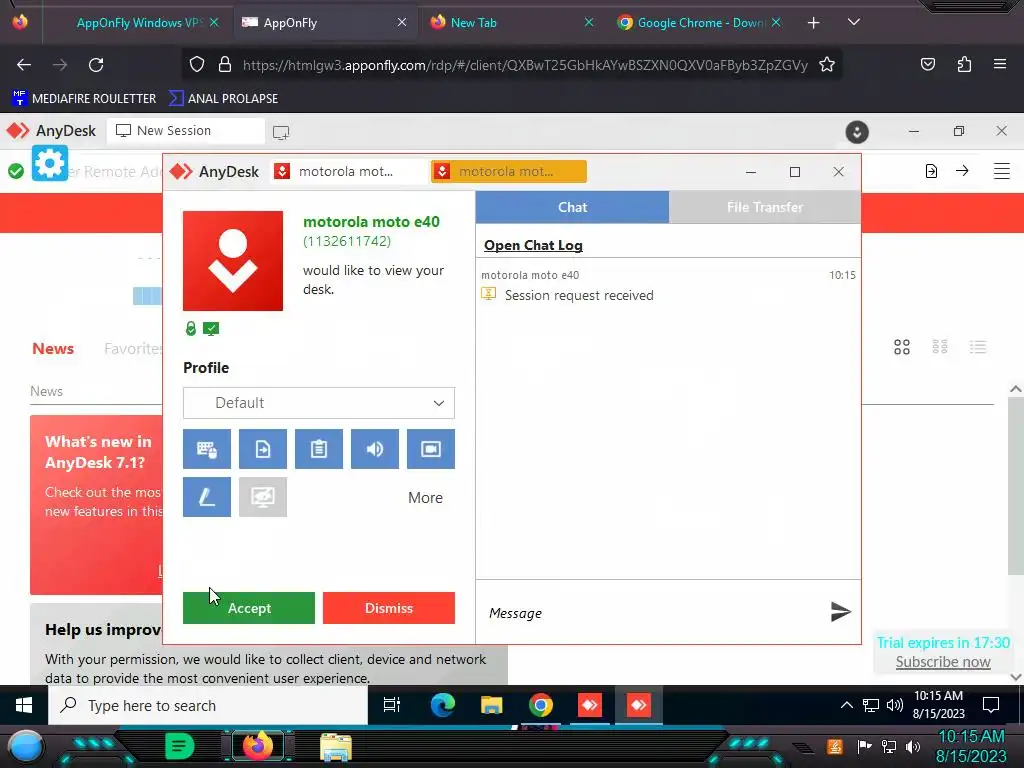
Task: List all Firefox tabs dropdown
Action: (854, 22)
